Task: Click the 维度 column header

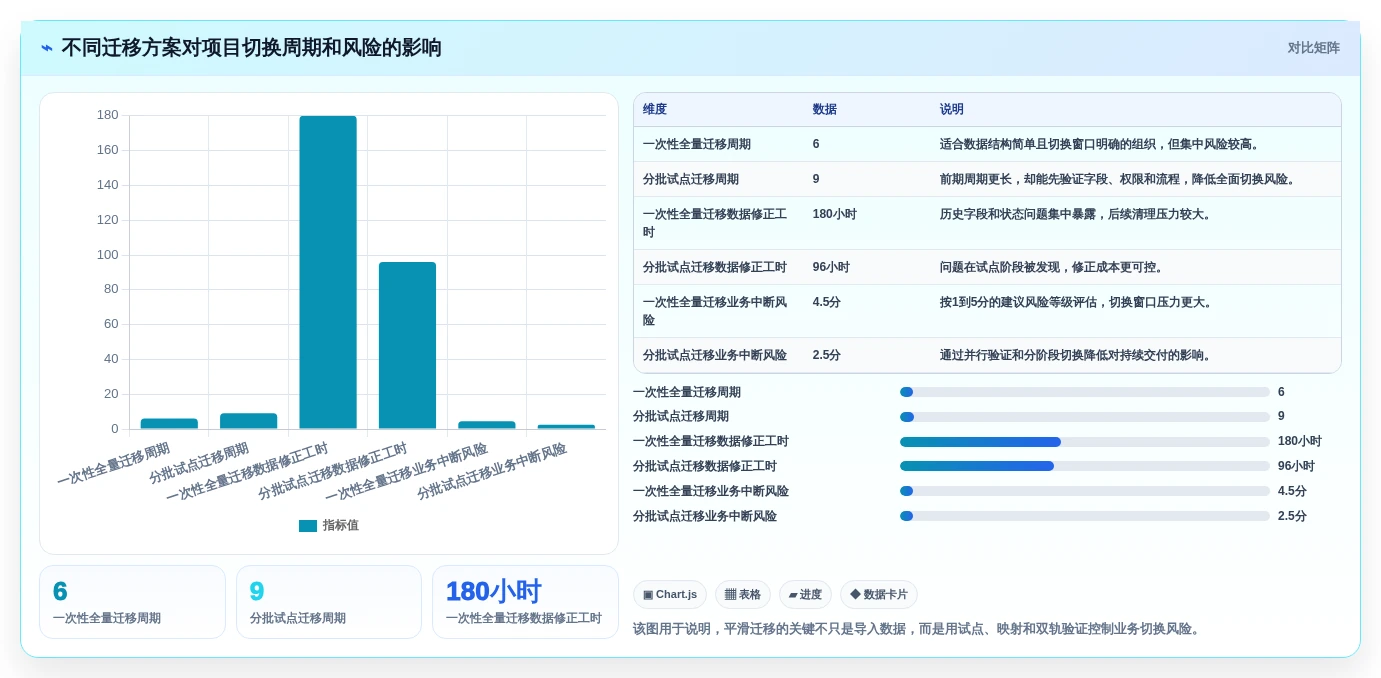Action: (x=655, y=110)
